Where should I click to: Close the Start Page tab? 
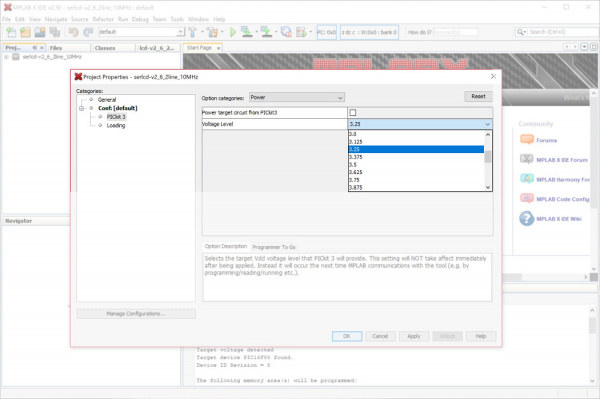point(218,48)
